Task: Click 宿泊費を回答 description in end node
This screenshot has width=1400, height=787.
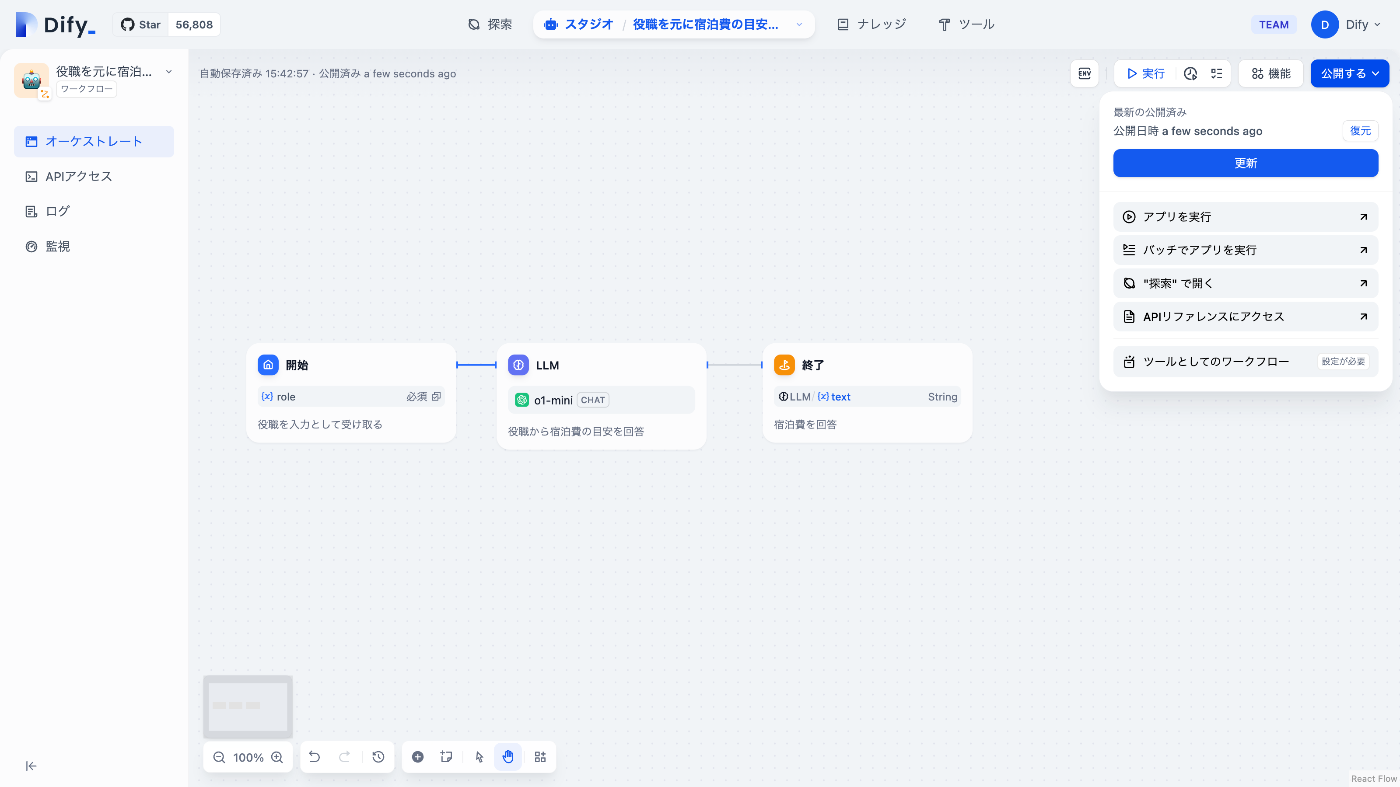Action: click(805, 425)
